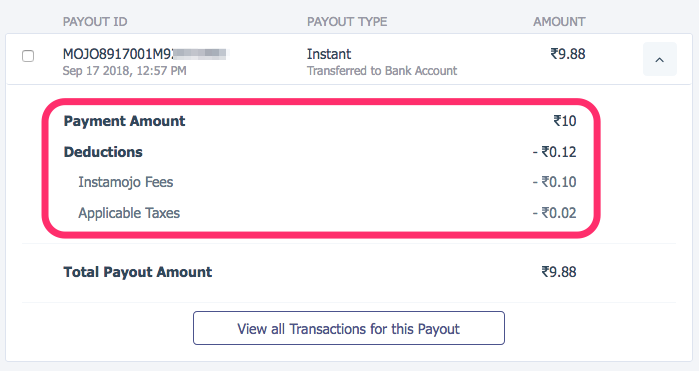Click the ₹10 payment amount value
Screen dimensions: 699x371
(x=564, y=121)
